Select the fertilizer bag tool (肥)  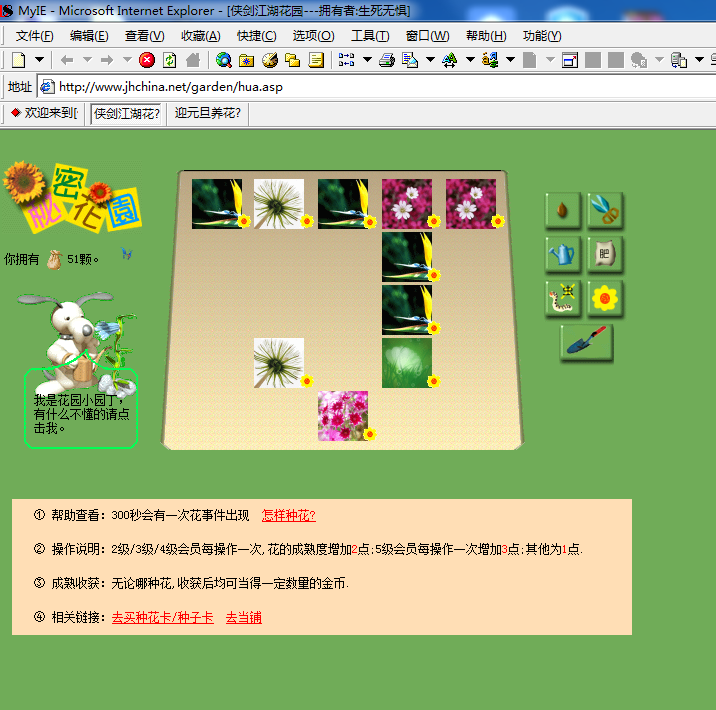pos(605,254)
